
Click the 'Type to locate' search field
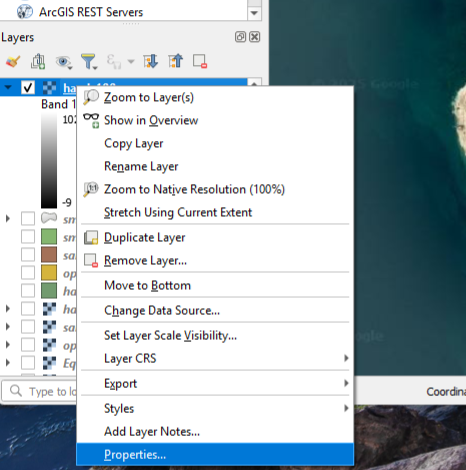click(x=39, y=391)
